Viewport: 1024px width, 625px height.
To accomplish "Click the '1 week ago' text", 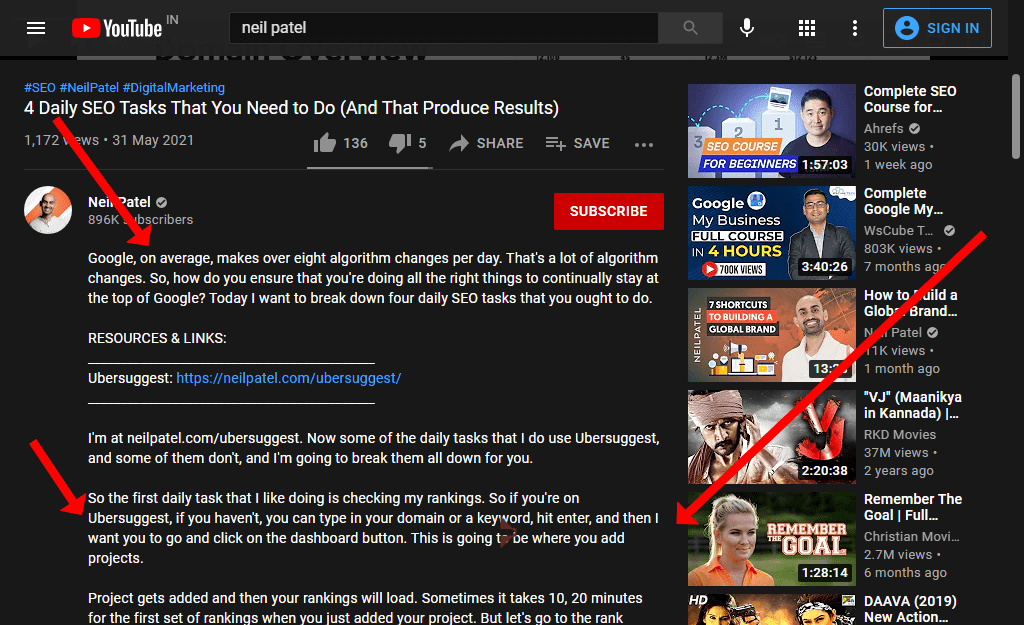I will [x=898, y=165].
